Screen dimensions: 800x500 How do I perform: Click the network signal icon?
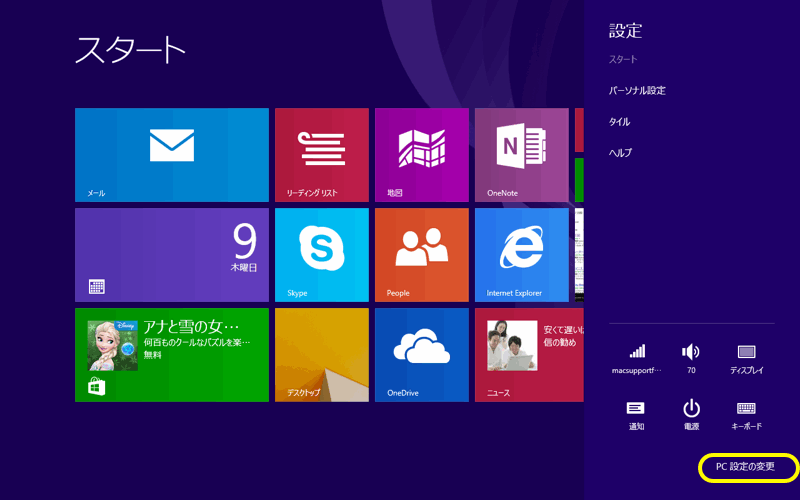637,357
